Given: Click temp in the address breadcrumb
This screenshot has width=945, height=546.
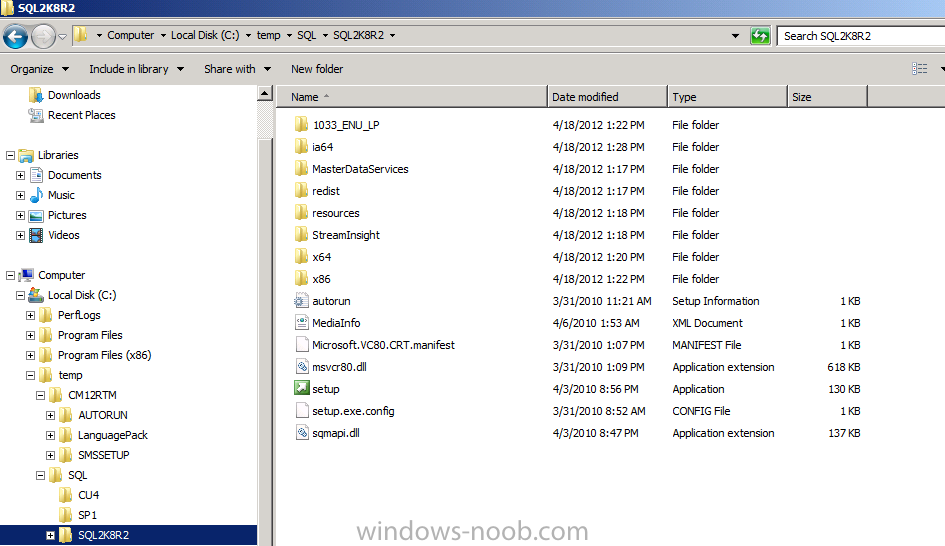Looking at the screenshot, I should click(268, 36).
